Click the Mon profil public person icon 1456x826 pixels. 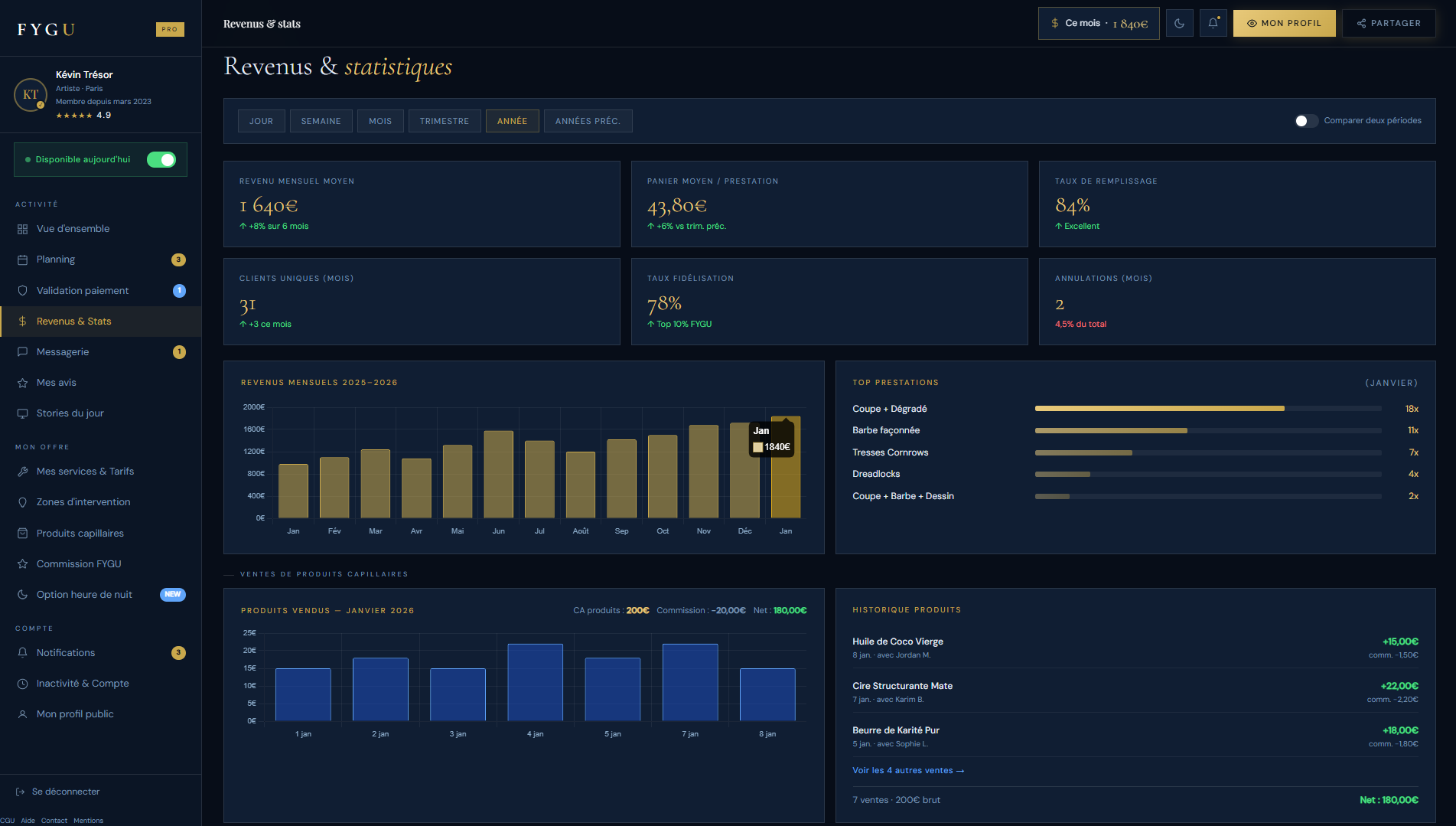click(x=22, y=714)
